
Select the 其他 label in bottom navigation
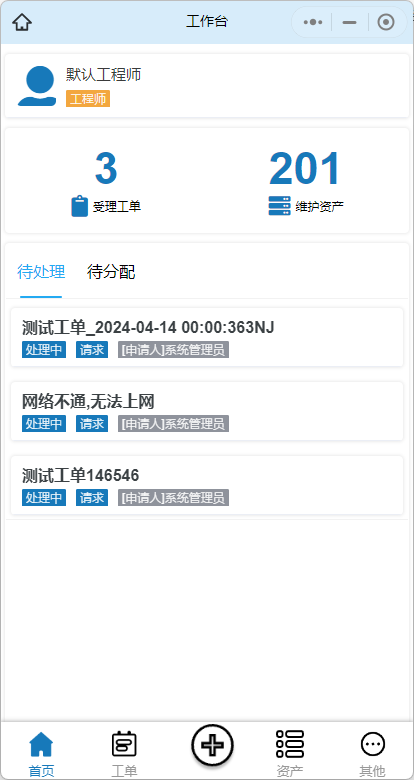click(x=372, y=771)
